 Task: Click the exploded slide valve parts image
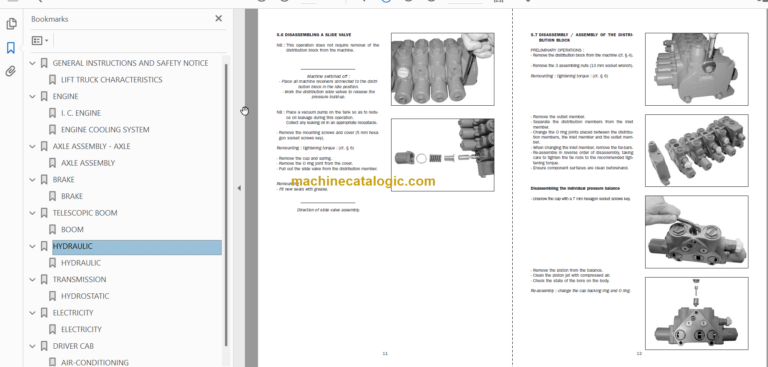[x=442, y=155]
